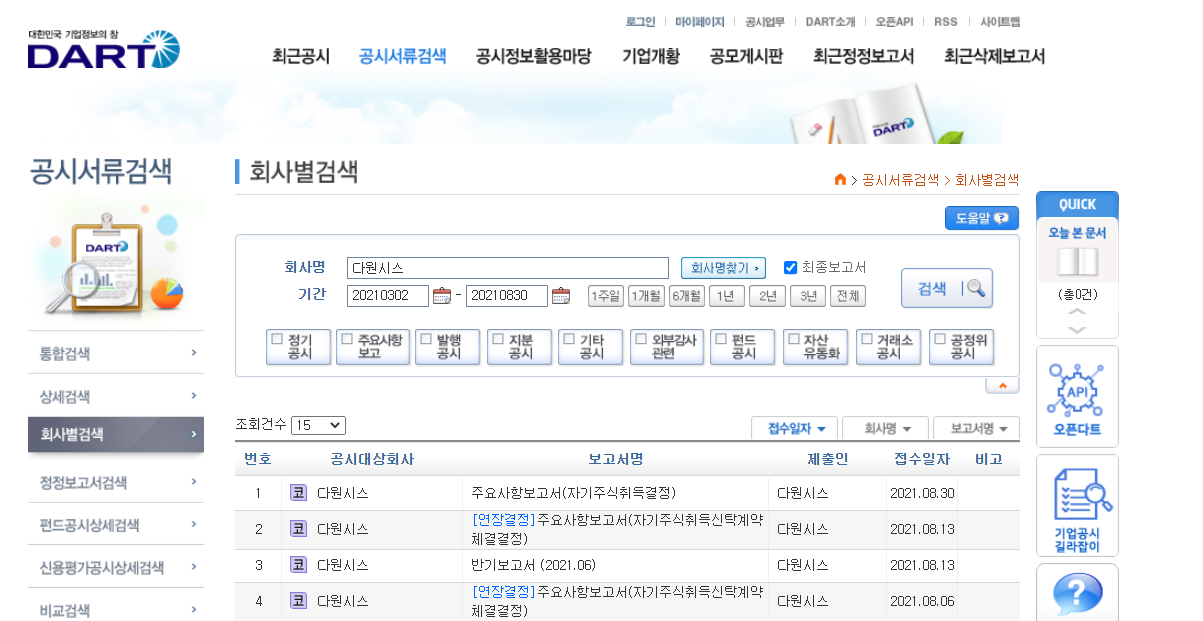
Task: Click the quick panel up arrow
Action: point(1077,312)
